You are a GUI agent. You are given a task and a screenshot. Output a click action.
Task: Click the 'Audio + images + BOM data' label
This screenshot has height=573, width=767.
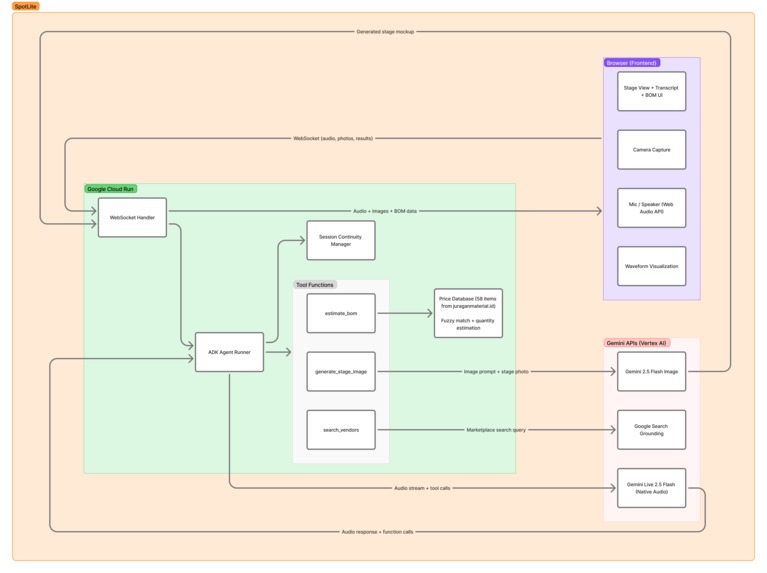click(385, 211)
